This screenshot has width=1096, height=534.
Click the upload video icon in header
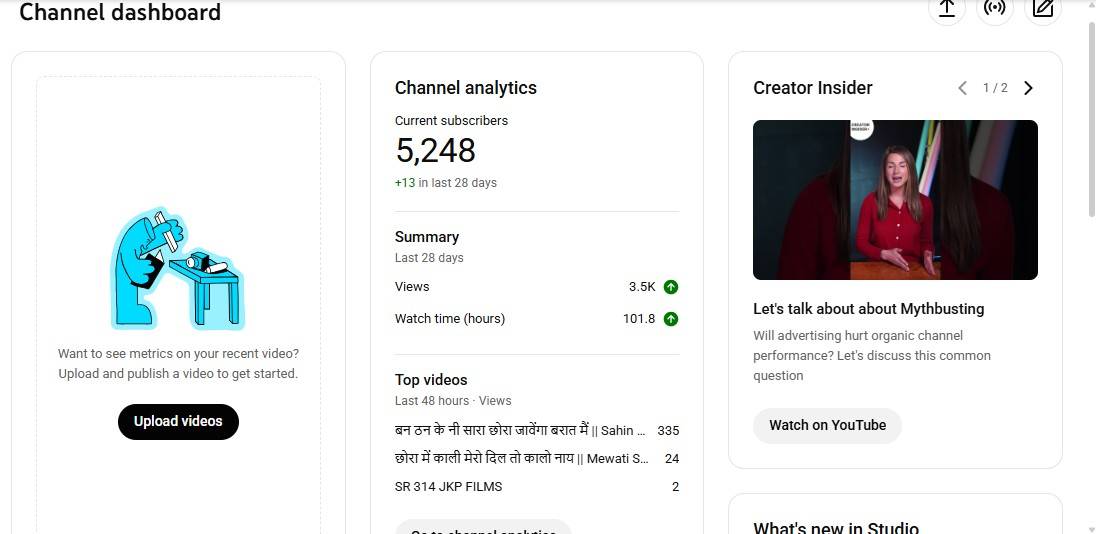pyautogui.click(x=946, y=8)
